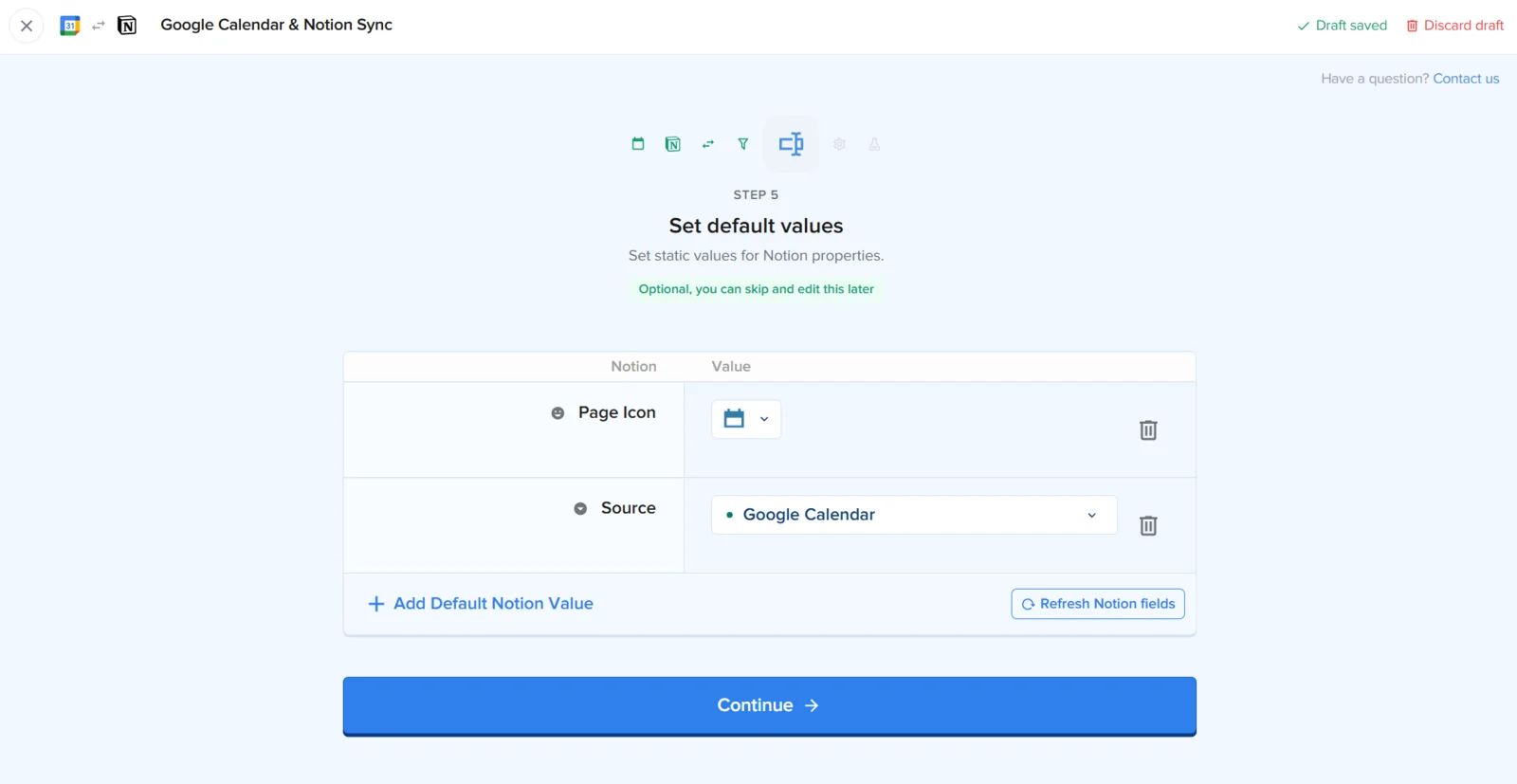This screenshot has height=784, width=1517.
Task: Click the Draft saved status
Action: pyautogui.click(x=1342, y=26)
